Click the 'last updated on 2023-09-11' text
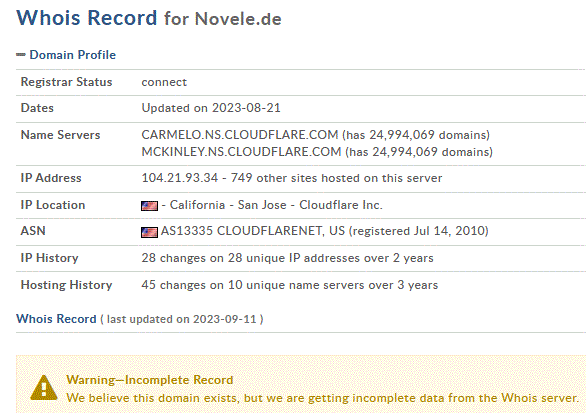587x414 pixels. point(181,319)
